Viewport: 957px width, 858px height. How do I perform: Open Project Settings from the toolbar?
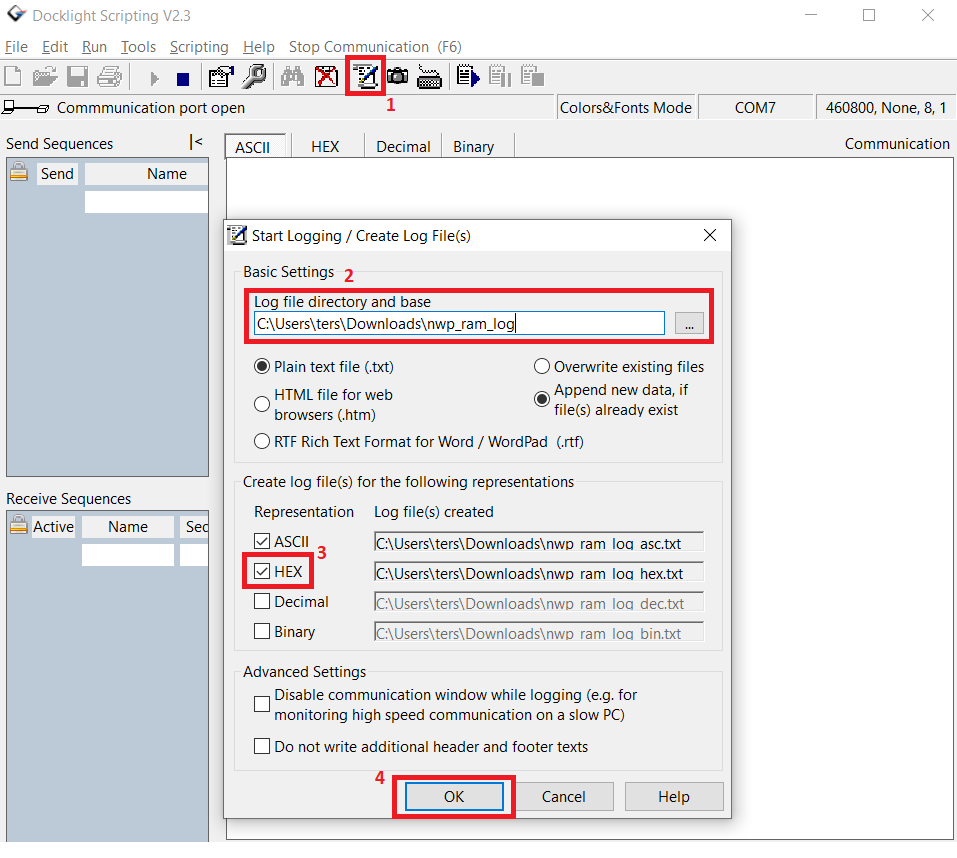pyautogui.click(x=220, y=76)
